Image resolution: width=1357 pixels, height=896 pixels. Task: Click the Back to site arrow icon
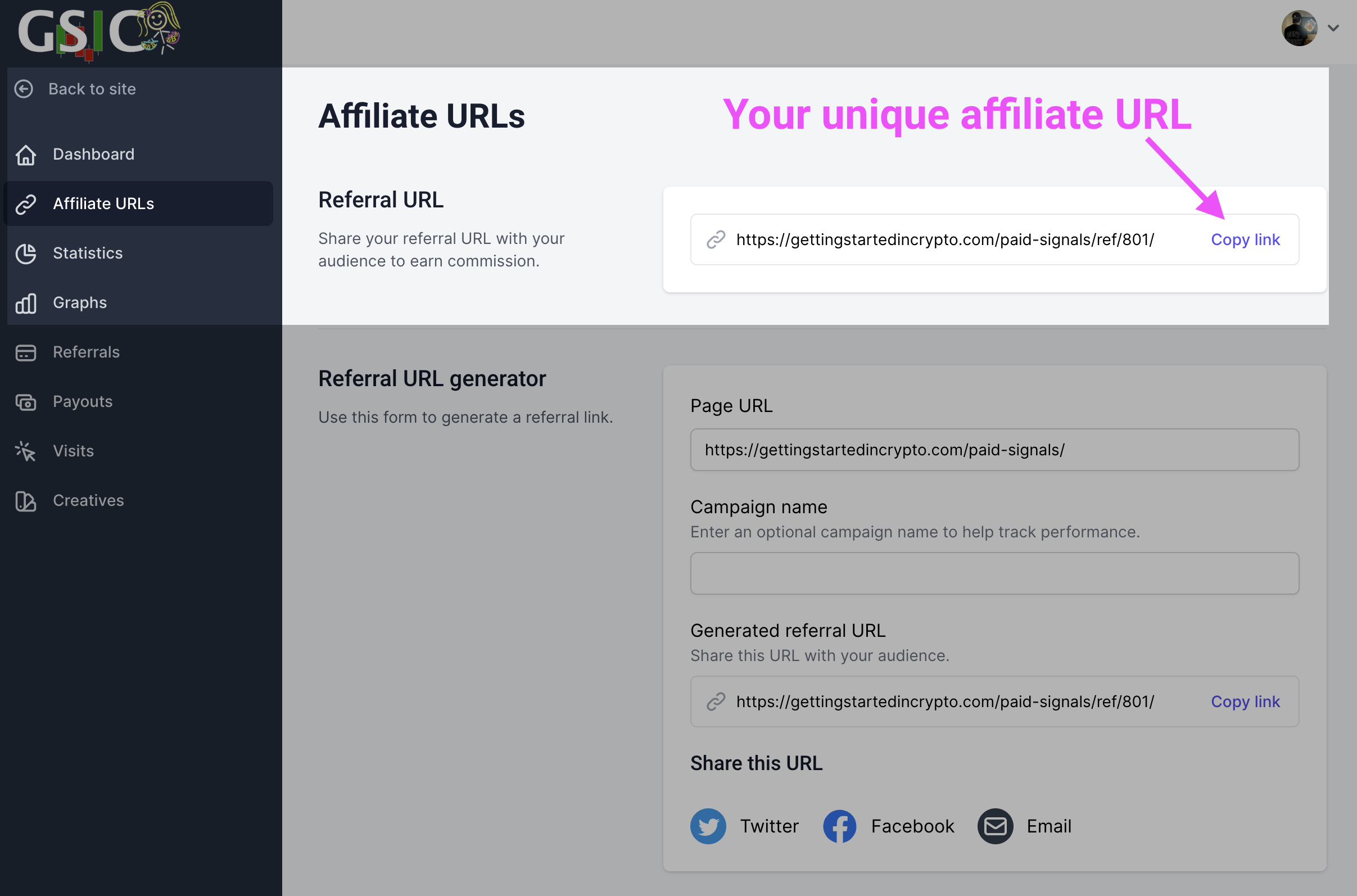pos(24,89)
